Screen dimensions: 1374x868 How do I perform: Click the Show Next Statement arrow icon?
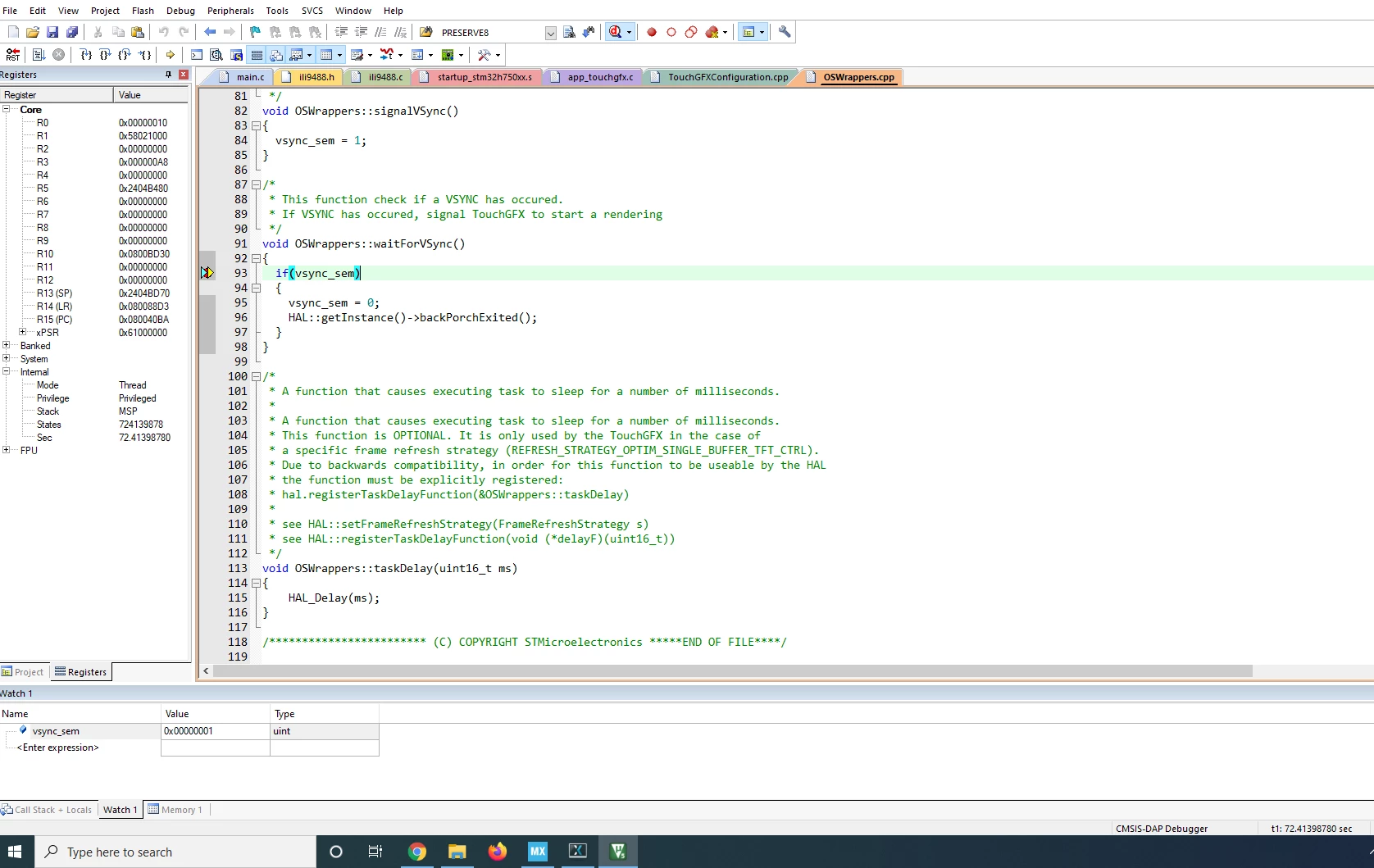(x=171, y=55)
